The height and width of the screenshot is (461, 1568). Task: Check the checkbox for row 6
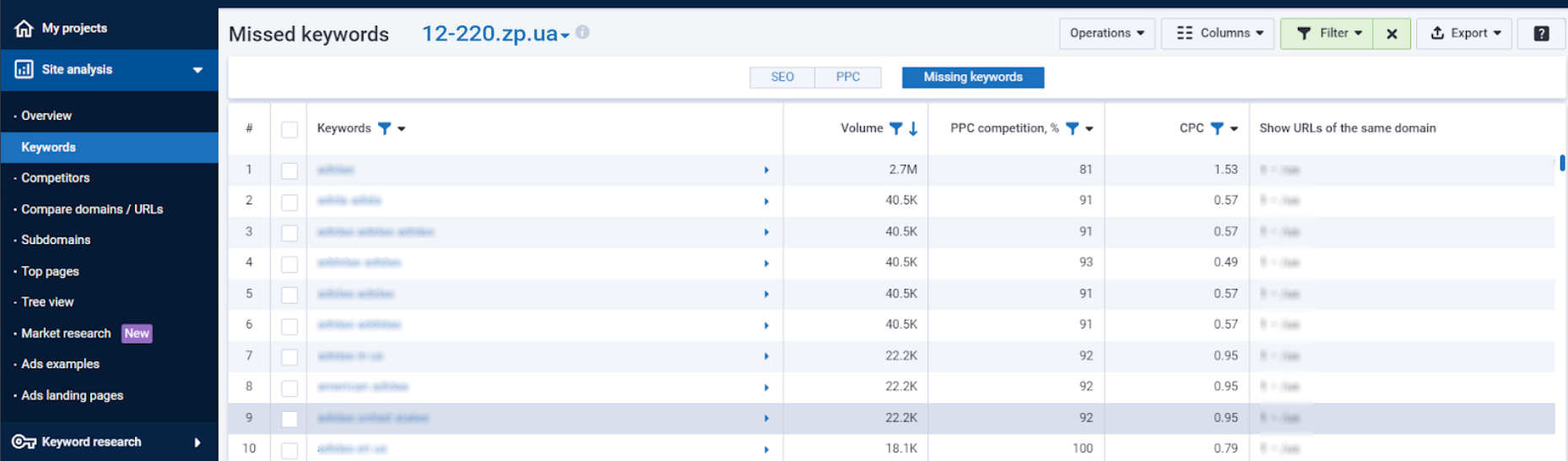pyautogui.click(x=289, y=326)
